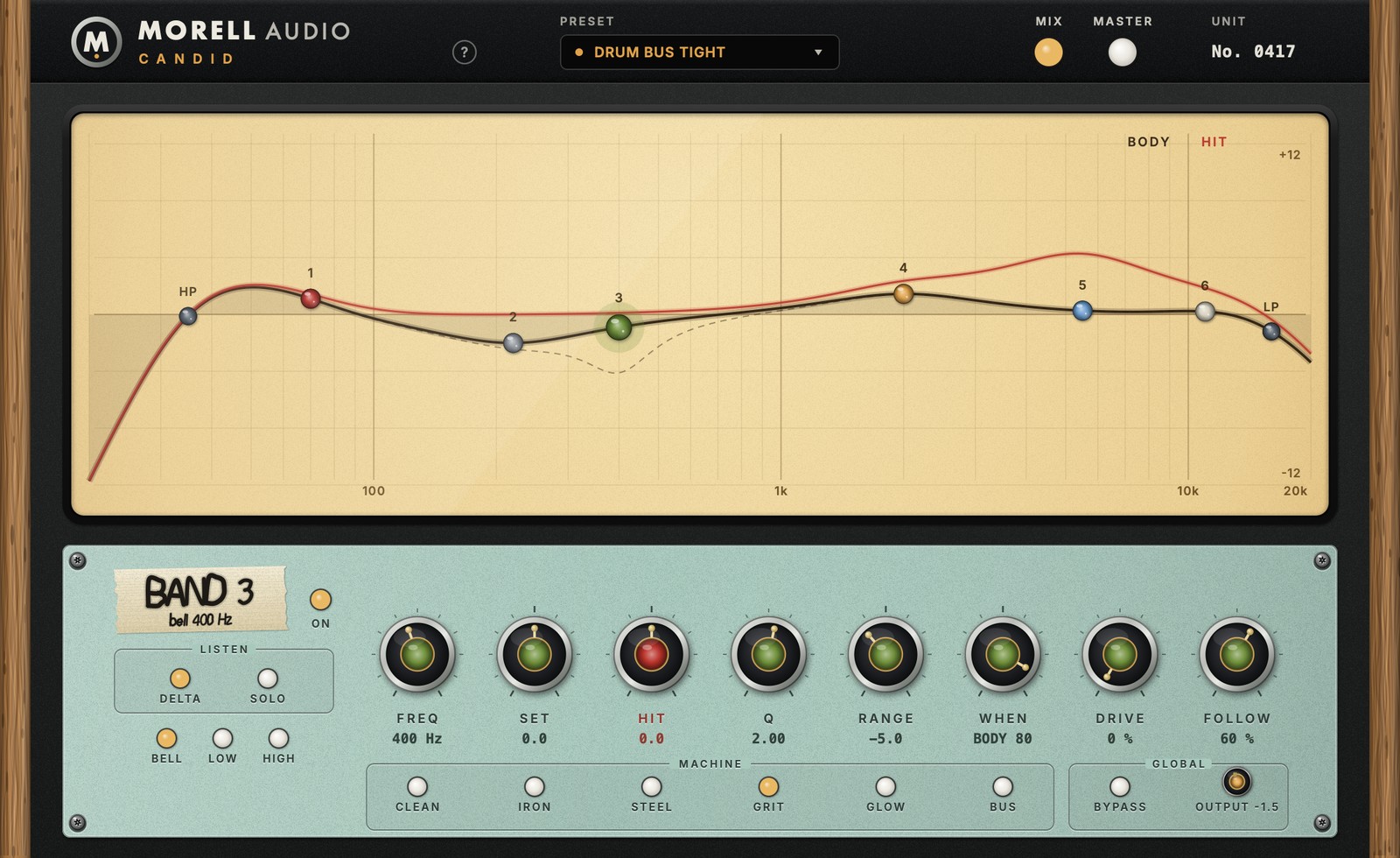1400x858 pixels.
Task: Select the LP filter node
Action: (1271, 331)
